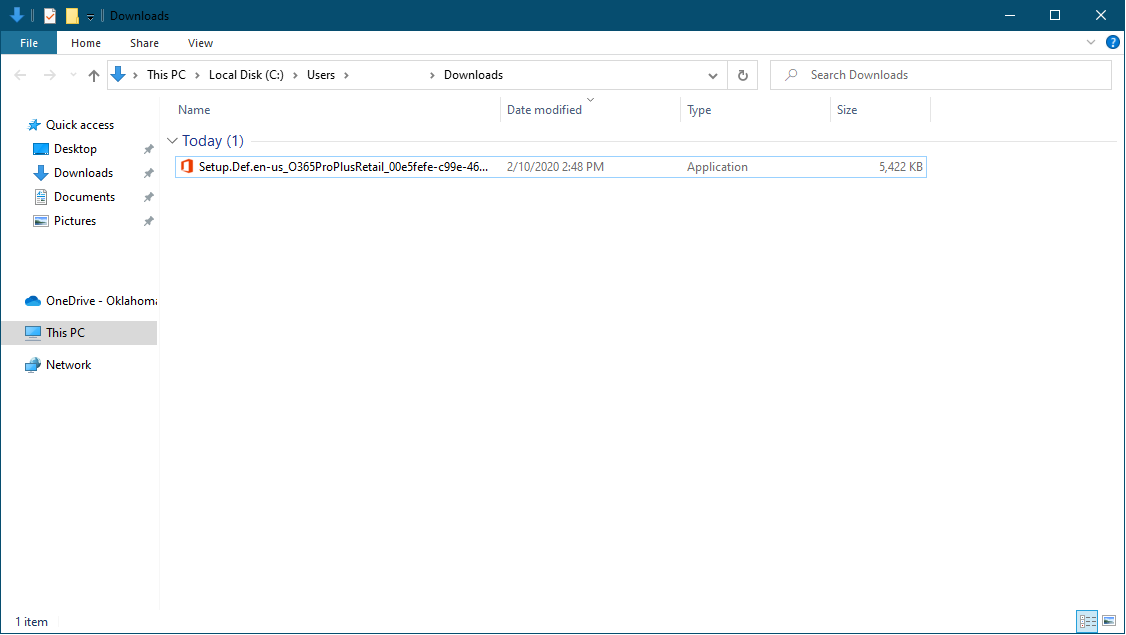The height and width of the screenshot is (635, 1126).
Task: Navigate up one level with the Up arrow
Action: coord(93,74)
